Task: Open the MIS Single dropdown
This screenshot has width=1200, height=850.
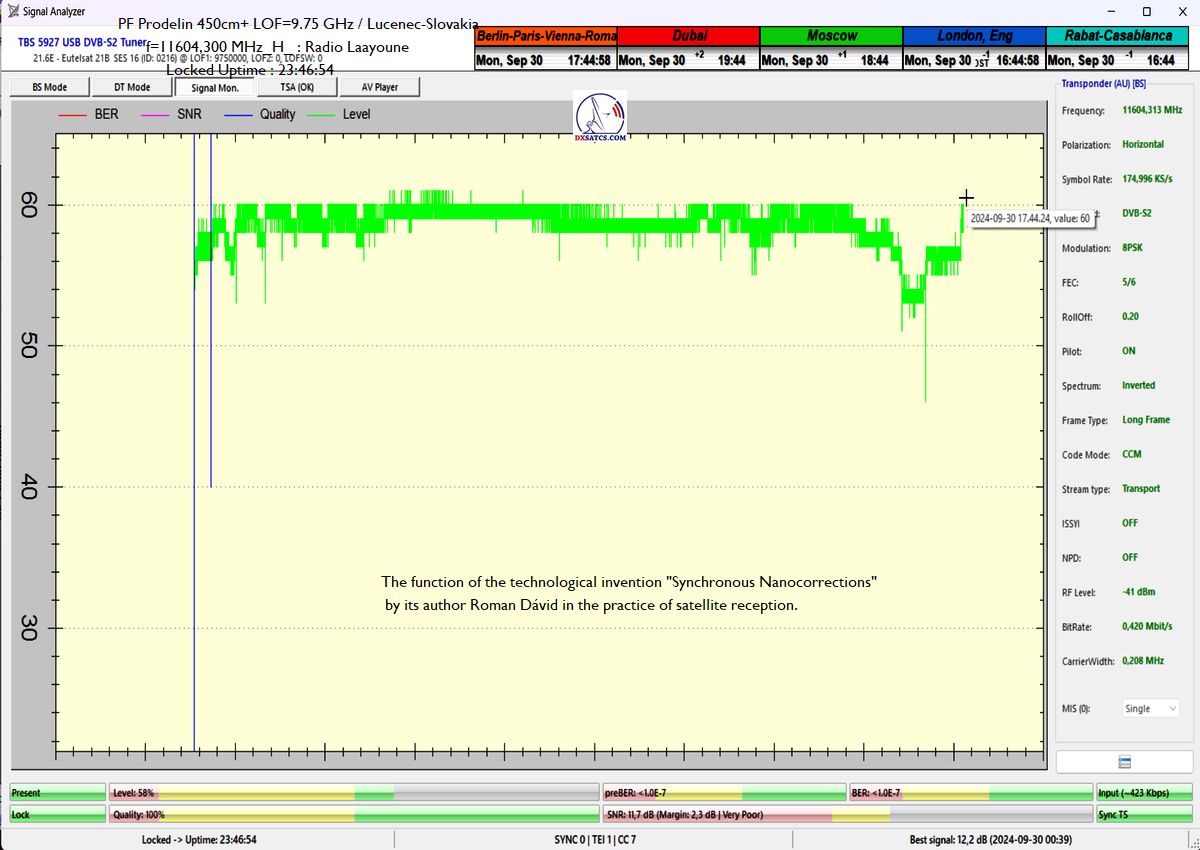Action: click(1149, 709)
